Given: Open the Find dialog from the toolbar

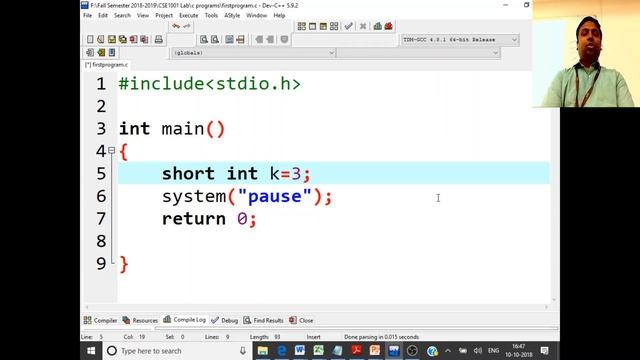Looking at the screenshot, I should (204, 40).
